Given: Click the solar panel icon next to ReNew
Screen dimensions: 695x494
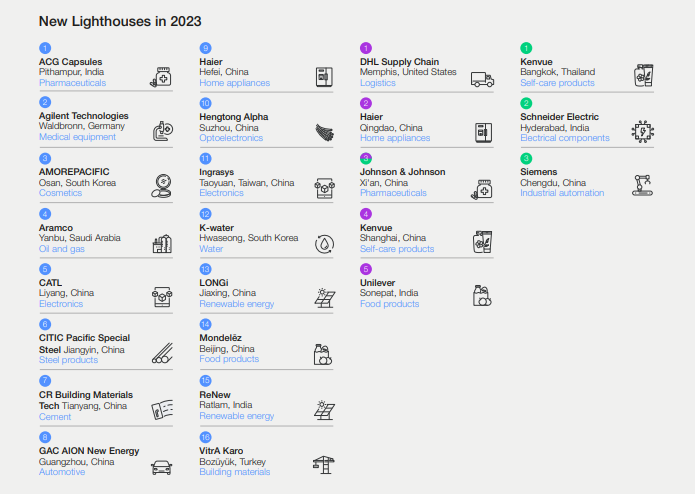Looking at the screenshot, I should (x=324, y=410).
